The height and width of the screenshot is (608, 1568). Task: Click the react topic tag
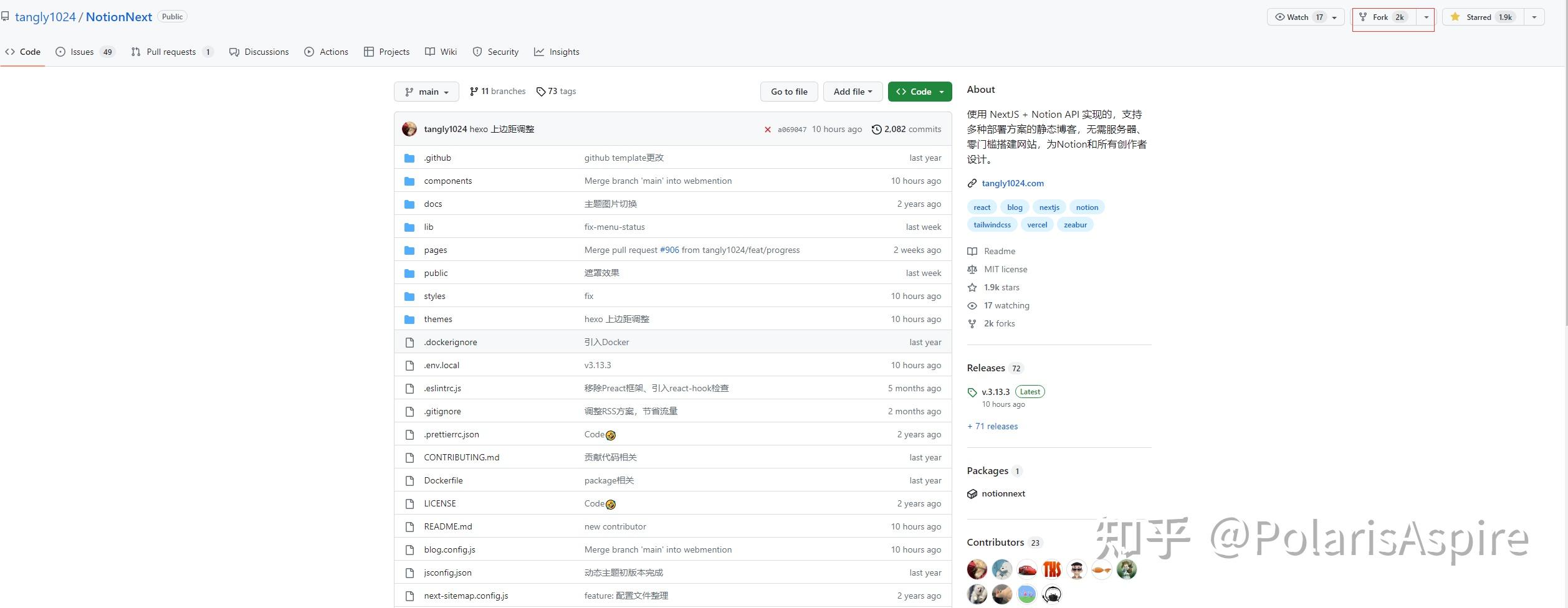(x=982, y=207)
